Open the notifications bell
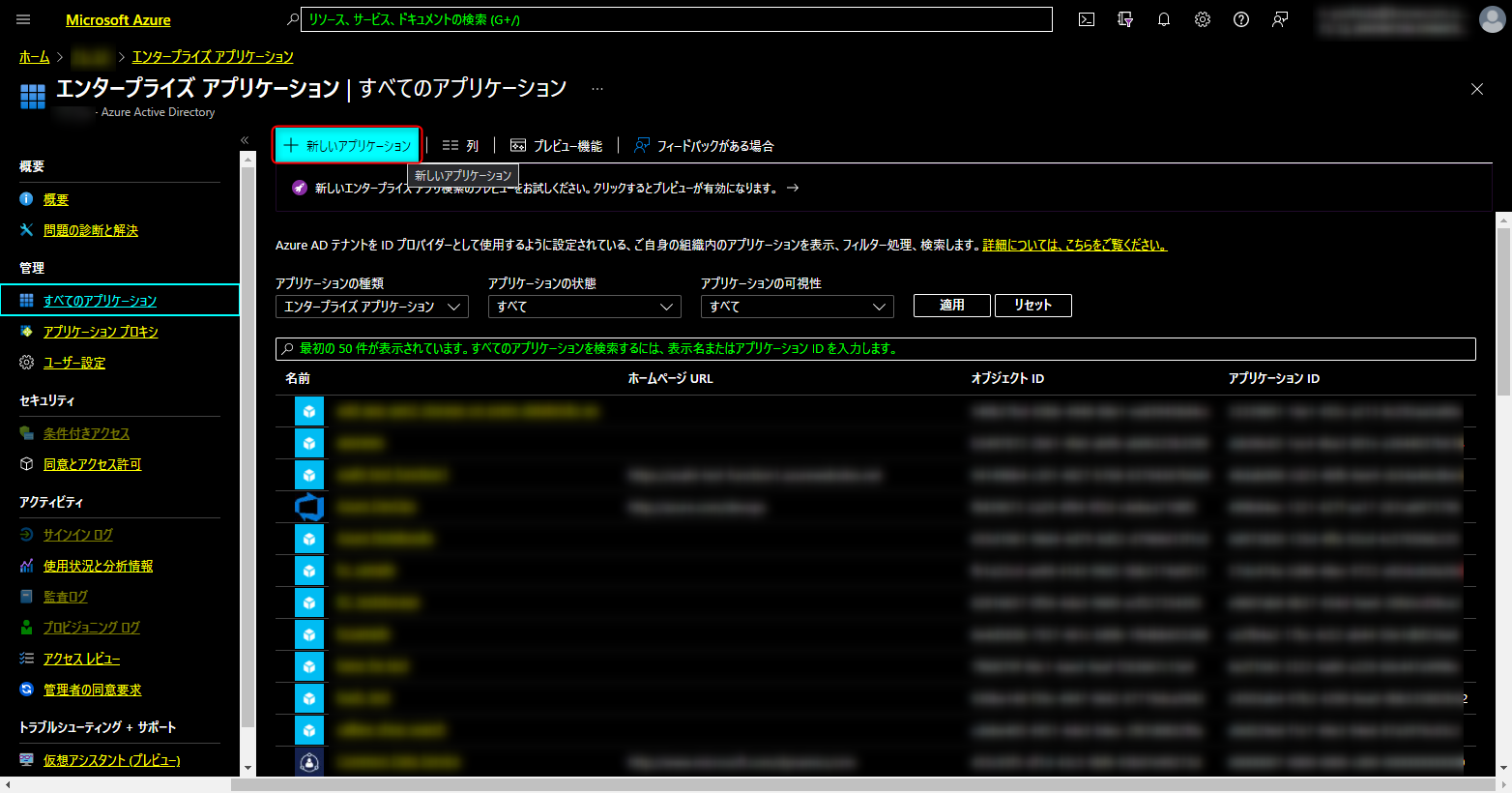Image resolution: width=1512 pixels, height=793 pixels. (1164, 19)
